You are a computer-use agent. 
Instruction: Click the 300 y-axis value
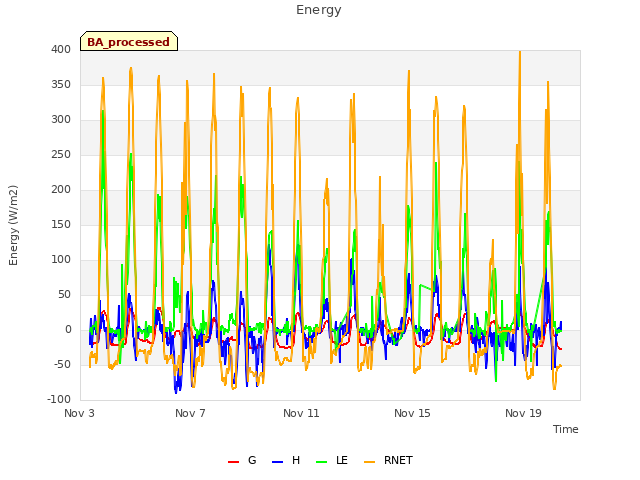pyautogui.click(x=61, y=120)
